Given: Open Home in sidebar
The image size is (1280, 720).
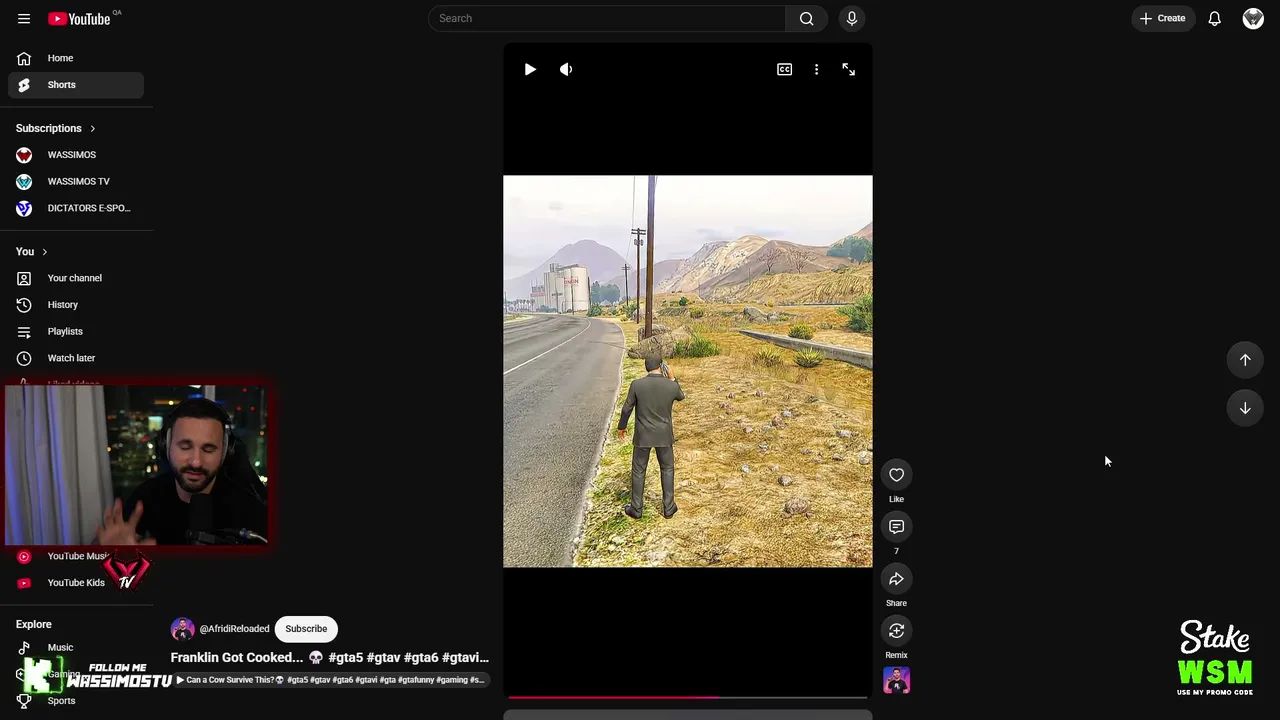Looking at the screenshot, I should [76, 58].
